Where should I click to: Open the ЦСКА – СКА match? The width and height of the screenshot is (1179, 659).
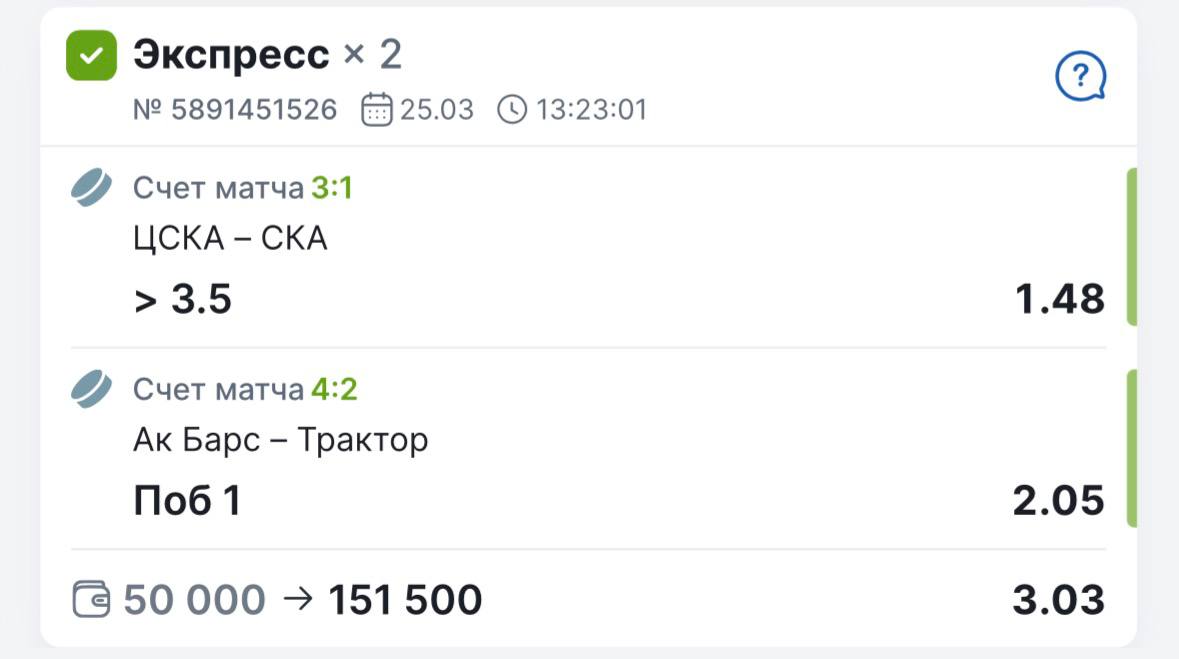pos(230,239)
